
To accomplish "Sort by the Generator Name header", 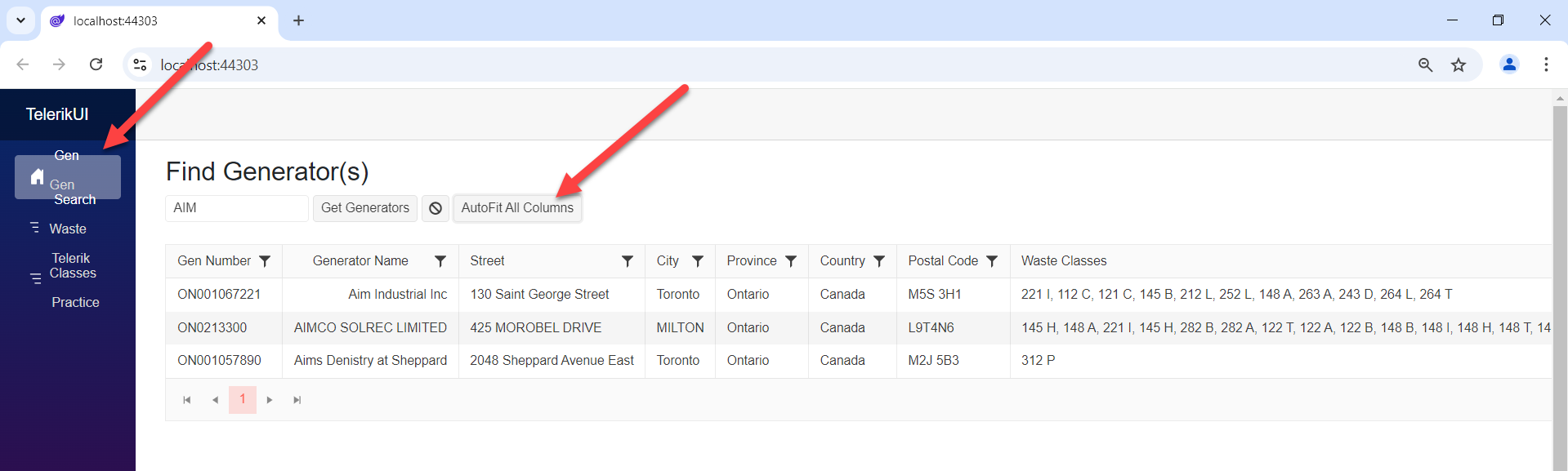I will point(360,261).
